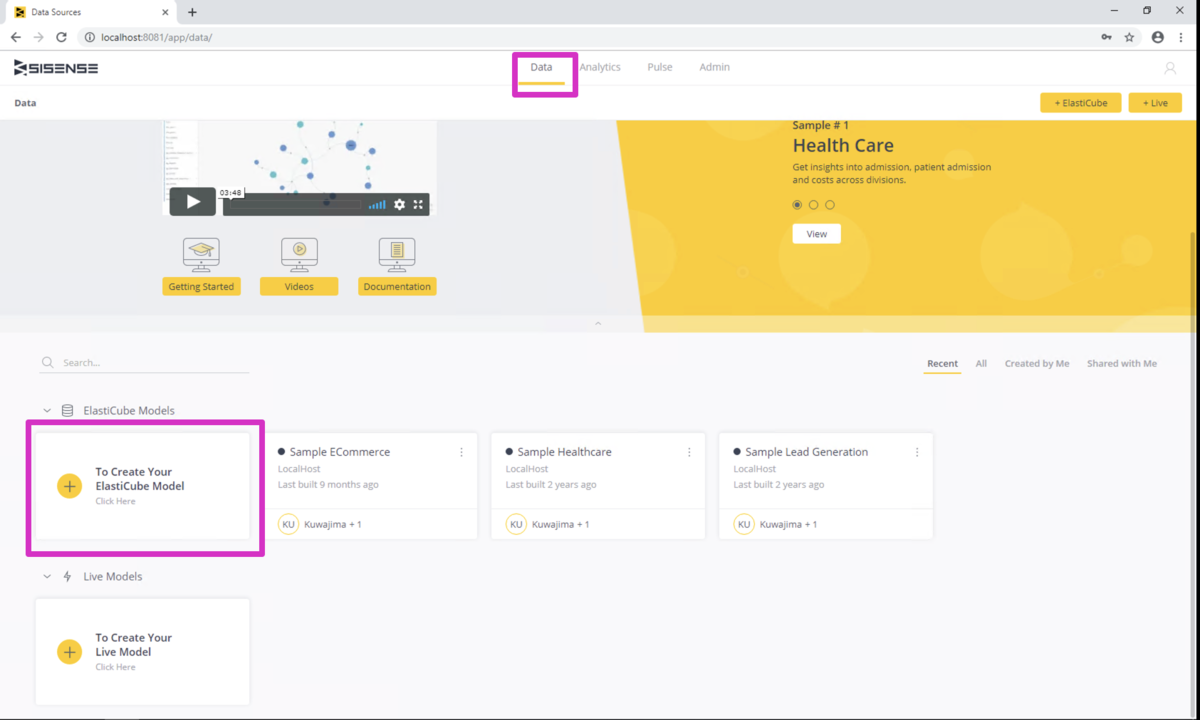Click the search magnifier icon
The width and height of the screenshot is (1200, 720).
(47, 363)
